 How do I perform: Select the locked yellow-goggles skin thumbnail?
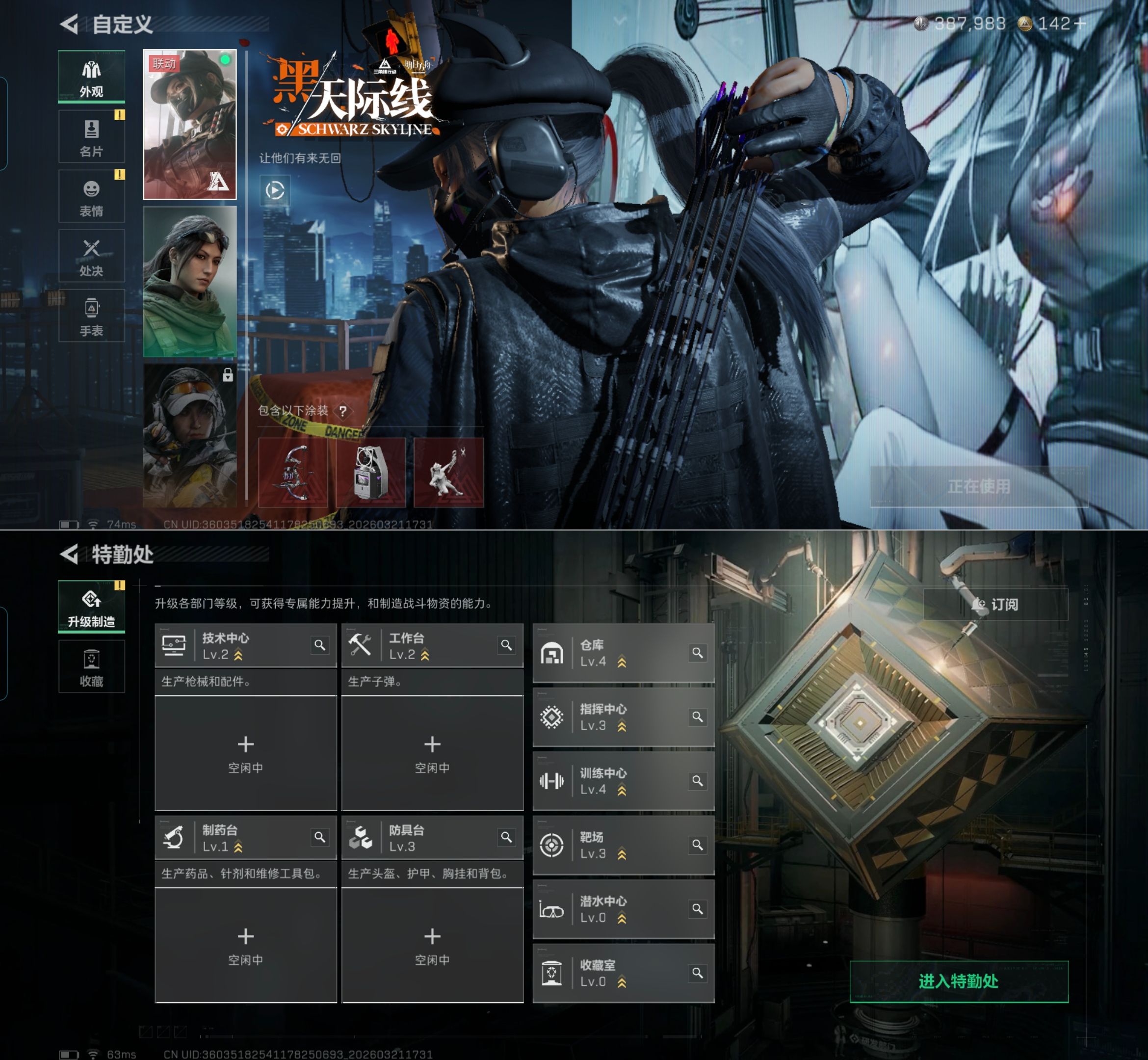(x=190, y=436)
